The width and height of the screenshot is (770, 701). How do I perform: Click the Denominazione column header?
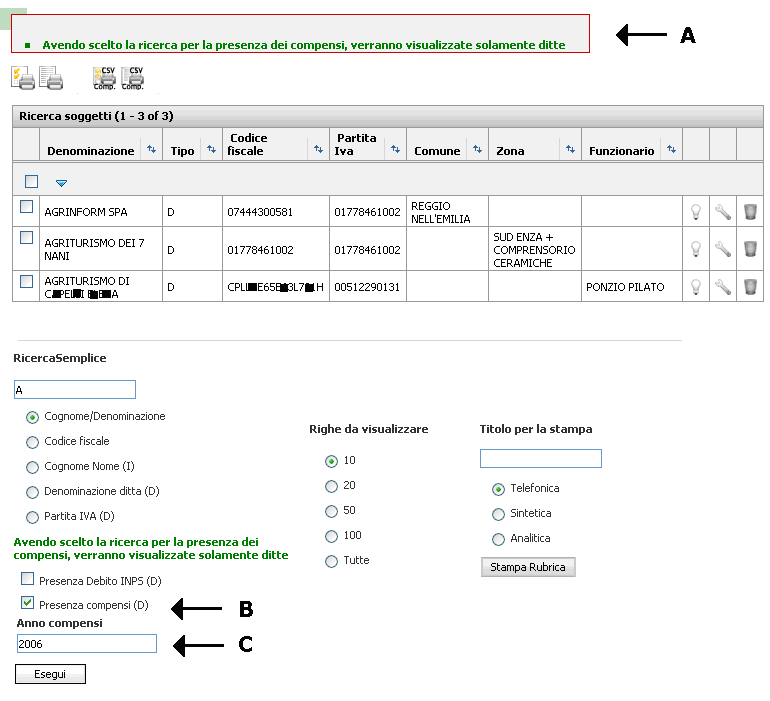pyautogui.click(x=90, y=151)
